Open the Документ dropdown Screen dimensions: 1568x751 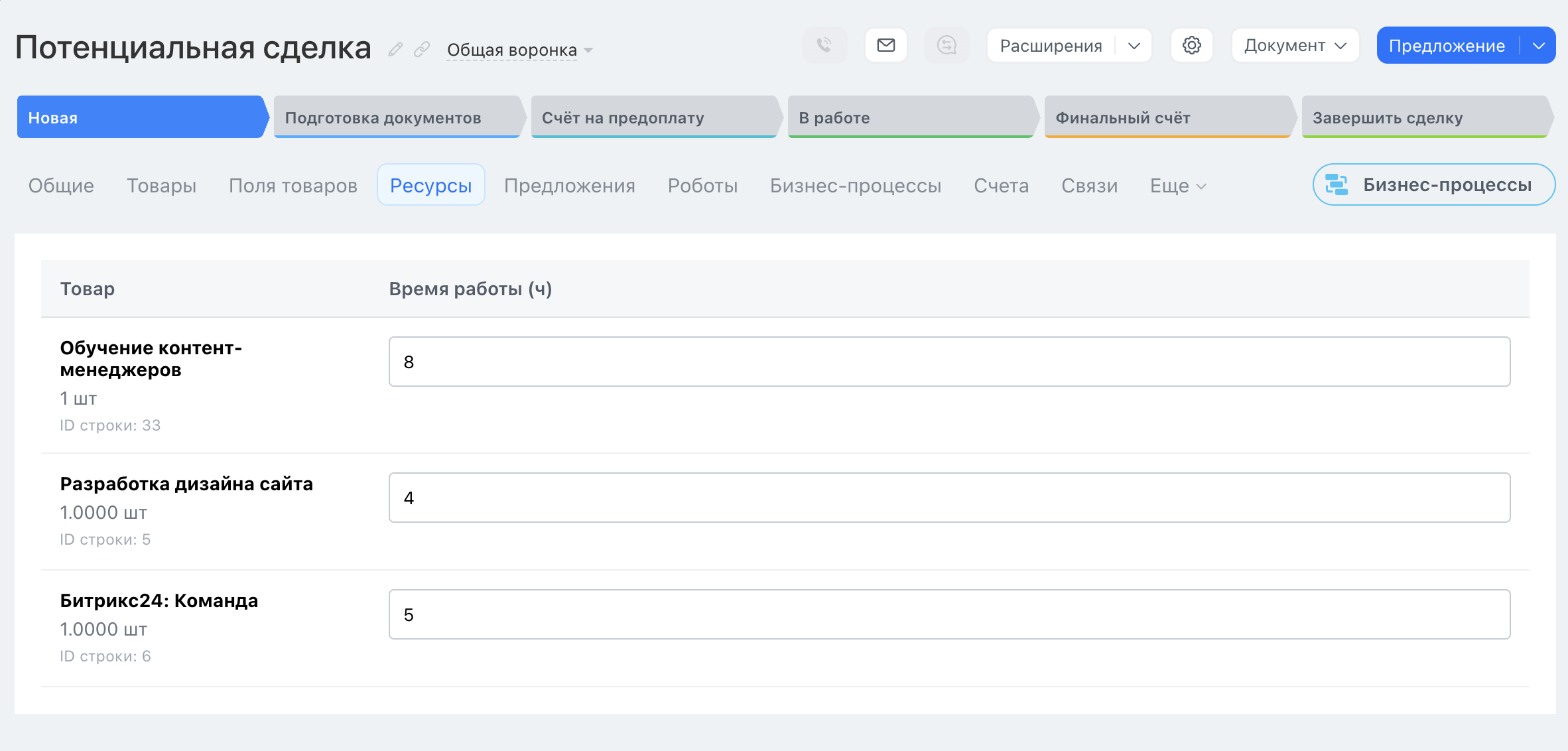point(1295,45)
